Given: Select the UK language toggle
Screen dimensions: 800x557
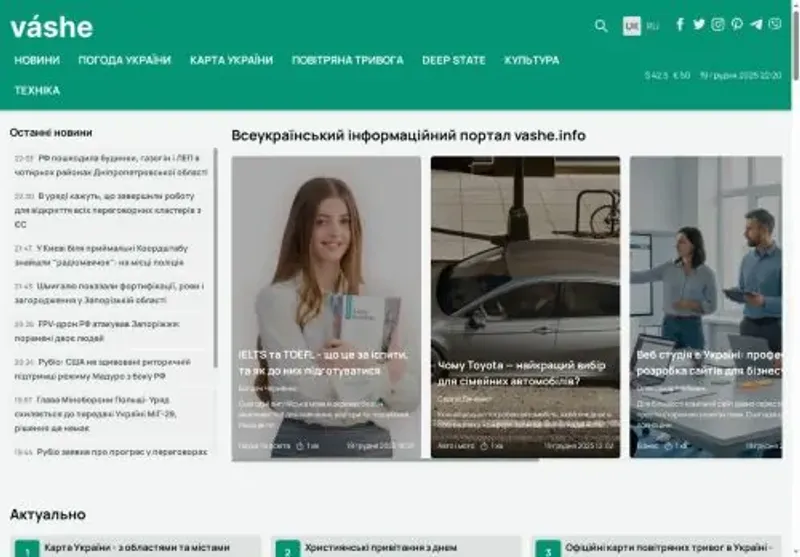Looking at the screenshot, I should 632,26.
